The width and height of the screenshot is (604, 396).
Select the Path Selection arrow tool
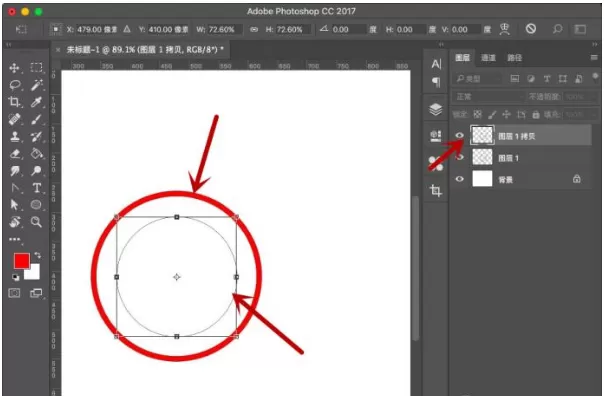[15, 205]
